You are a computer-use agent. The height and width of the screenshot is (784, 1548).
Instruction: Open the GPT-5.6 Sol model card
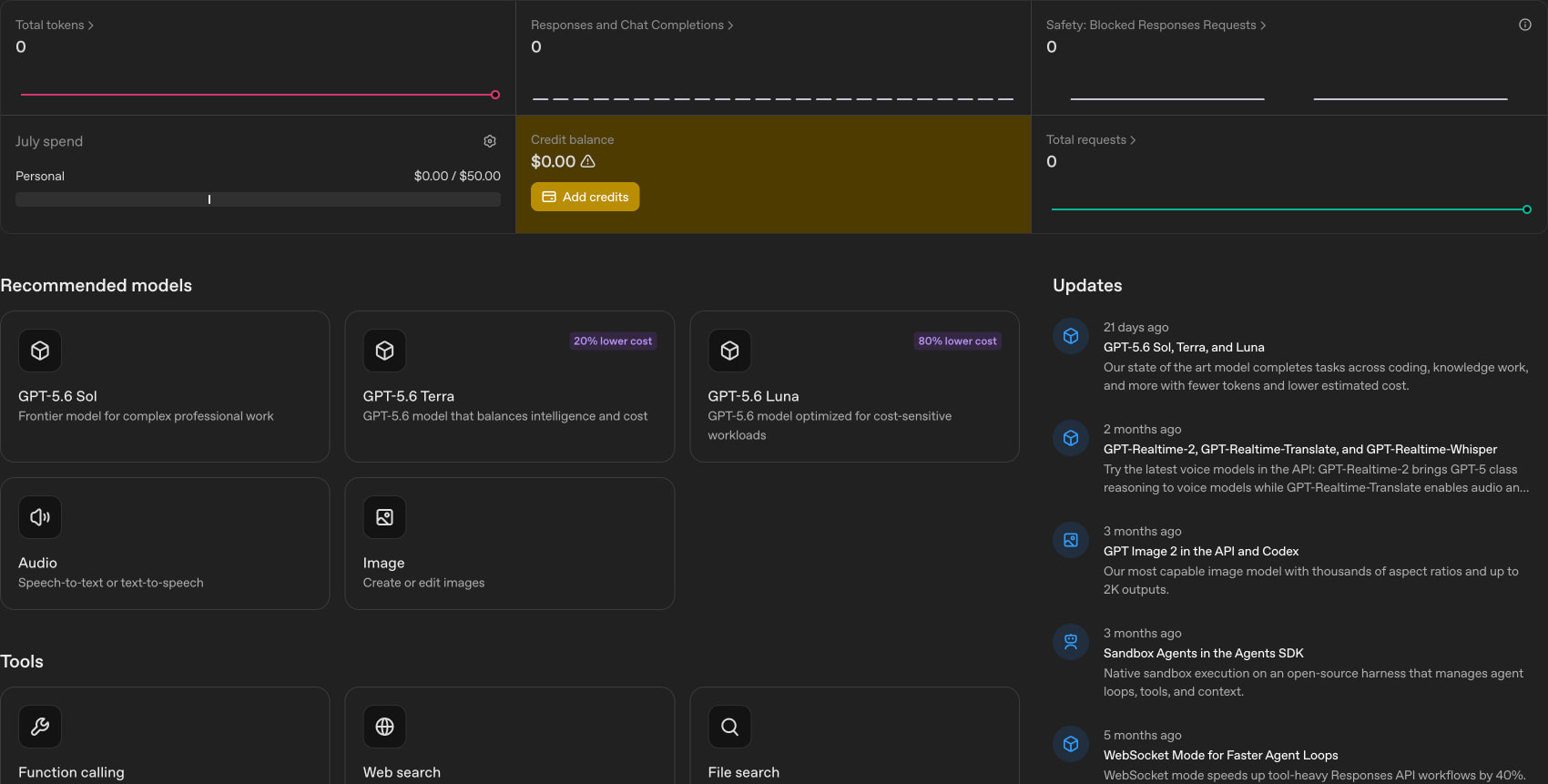tap(165, 386)
